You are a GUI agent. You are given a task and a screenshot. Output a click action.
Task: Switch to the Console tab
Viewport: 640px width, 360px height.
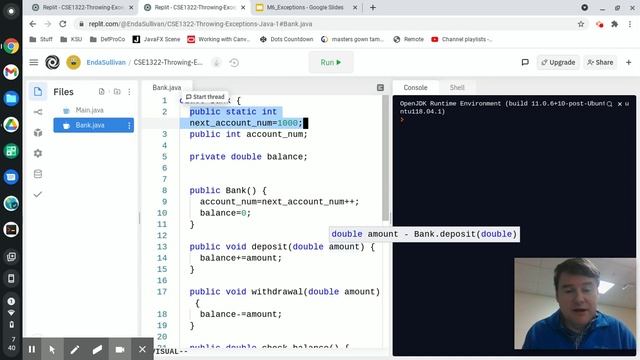click(x=415, y=87)
